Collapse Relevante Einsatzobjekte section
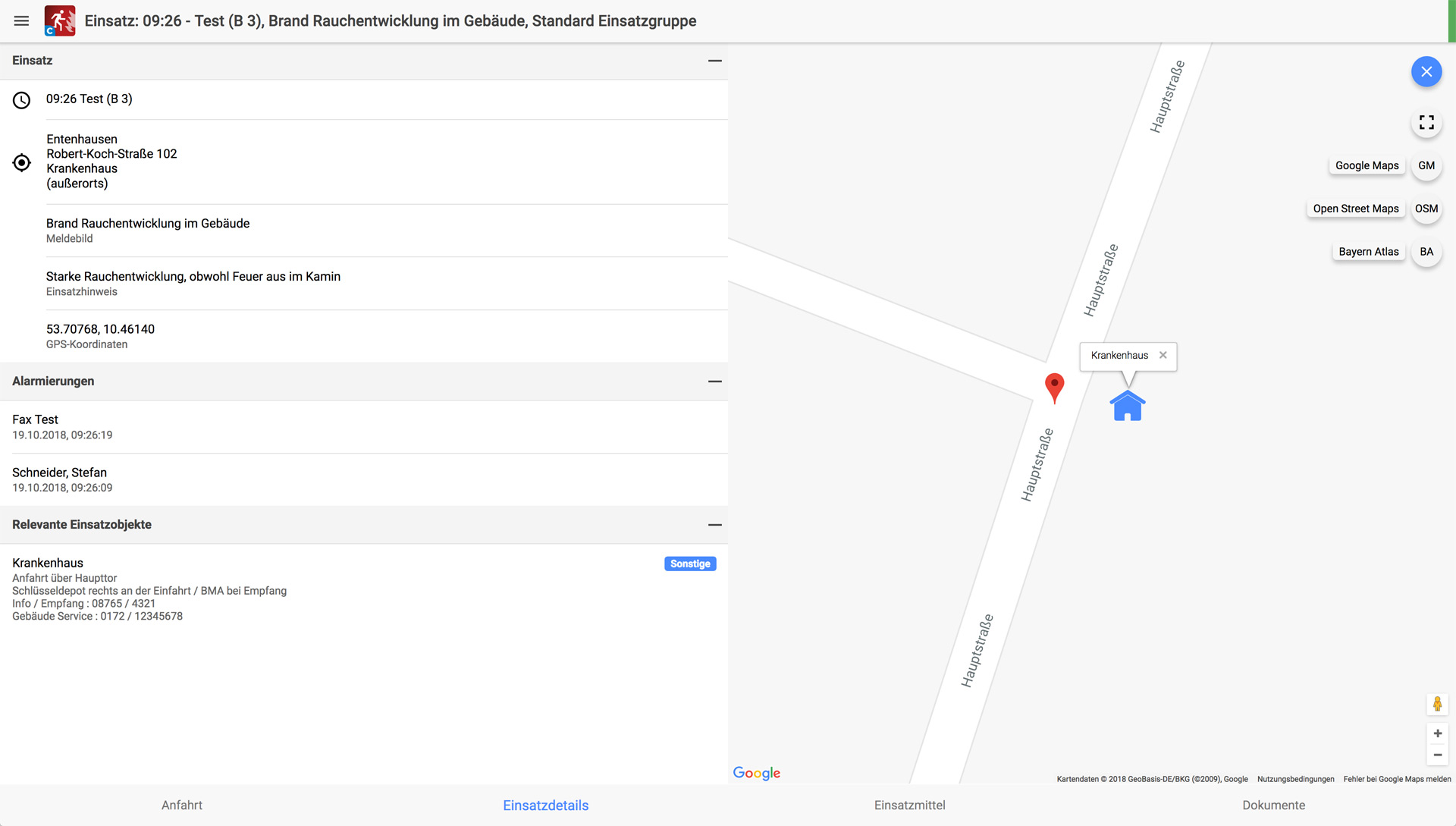Screen dimensions: 1456x826 (x=714, y=525)
